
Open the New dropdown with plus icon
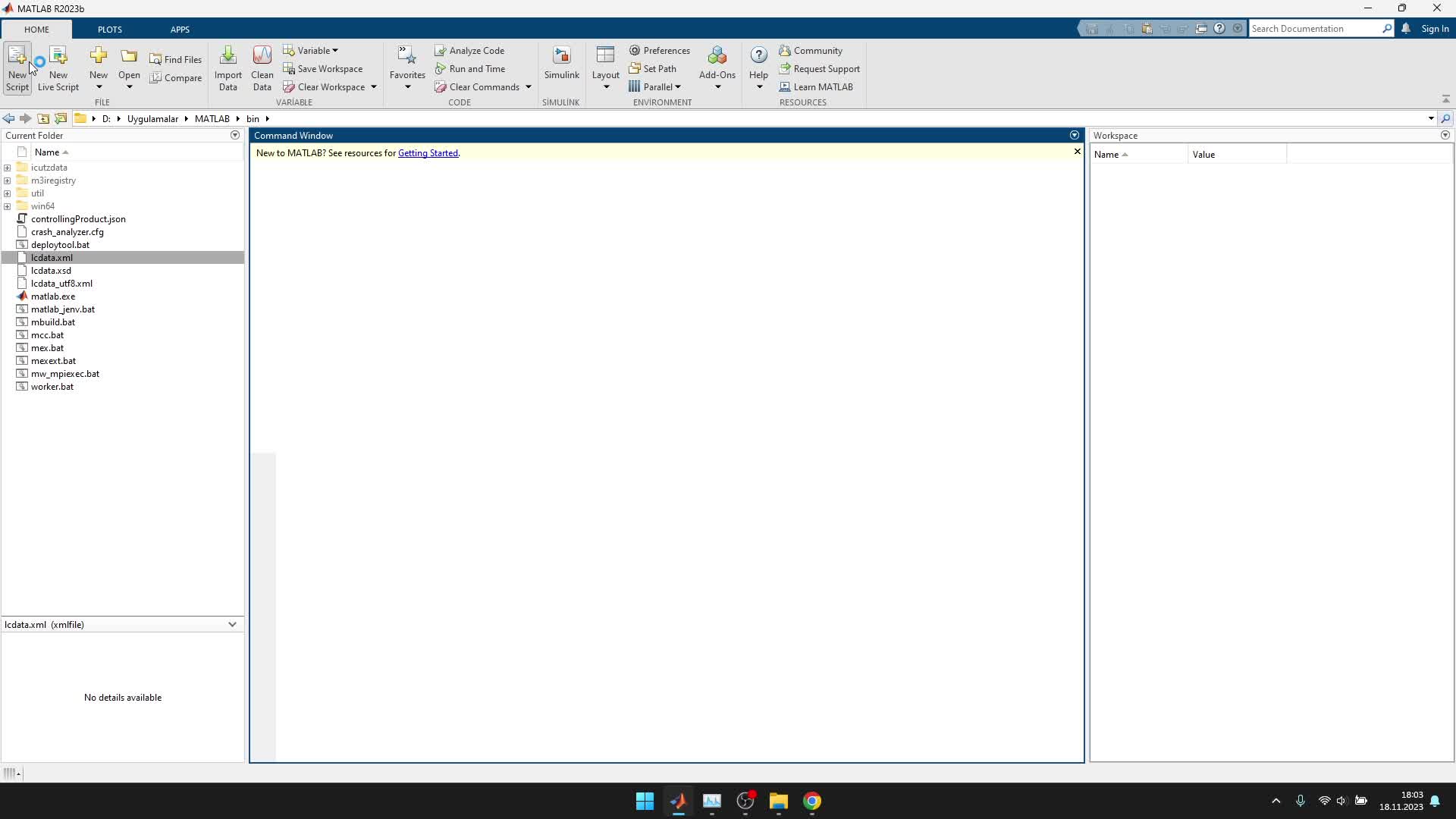point(99,68)
